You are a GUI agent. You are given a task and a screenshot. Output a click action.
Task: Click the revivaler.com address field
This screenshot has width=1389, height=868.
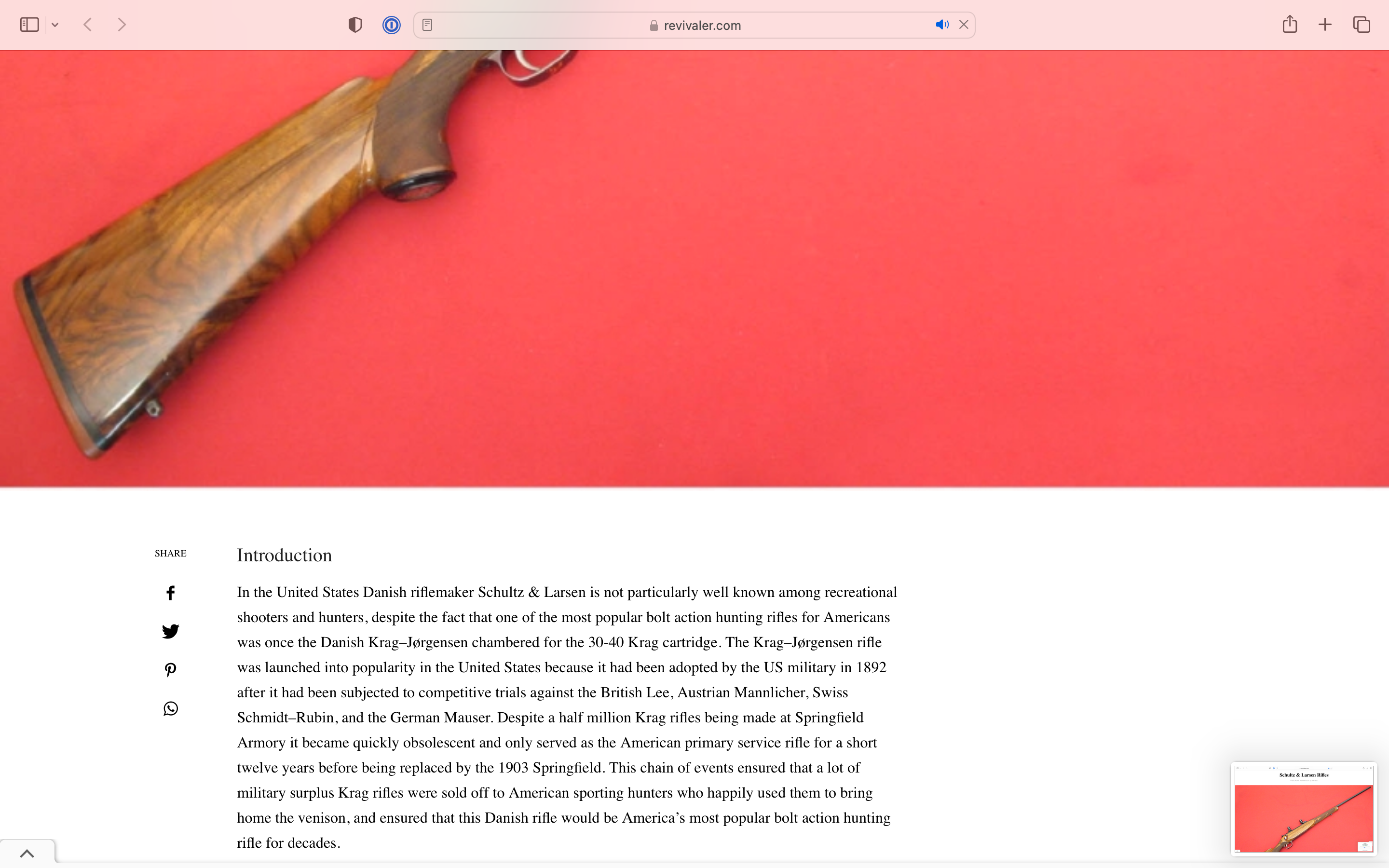pos(694,25)
